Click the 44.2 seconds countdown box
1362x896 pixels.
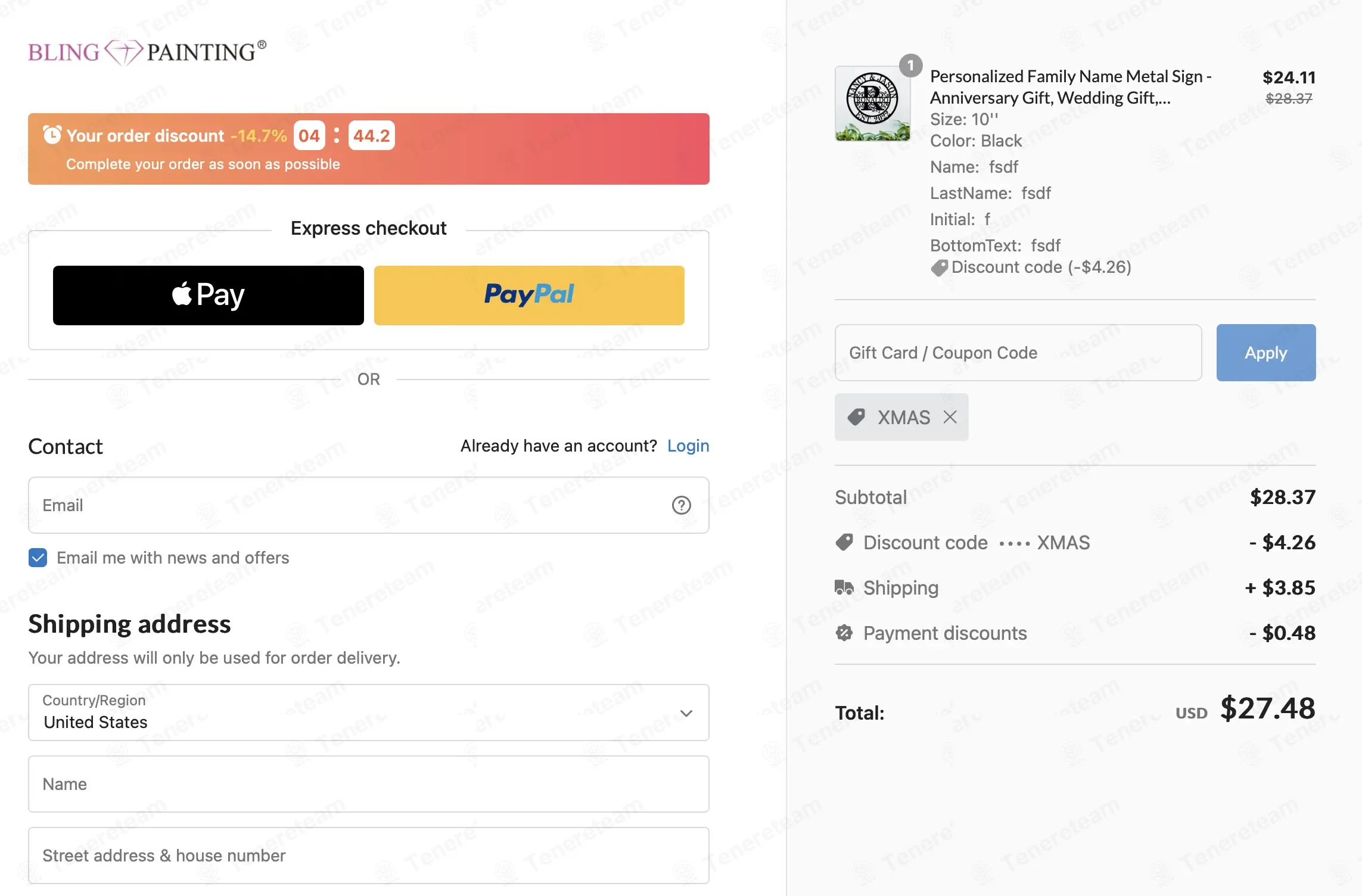tap(371, 136)
